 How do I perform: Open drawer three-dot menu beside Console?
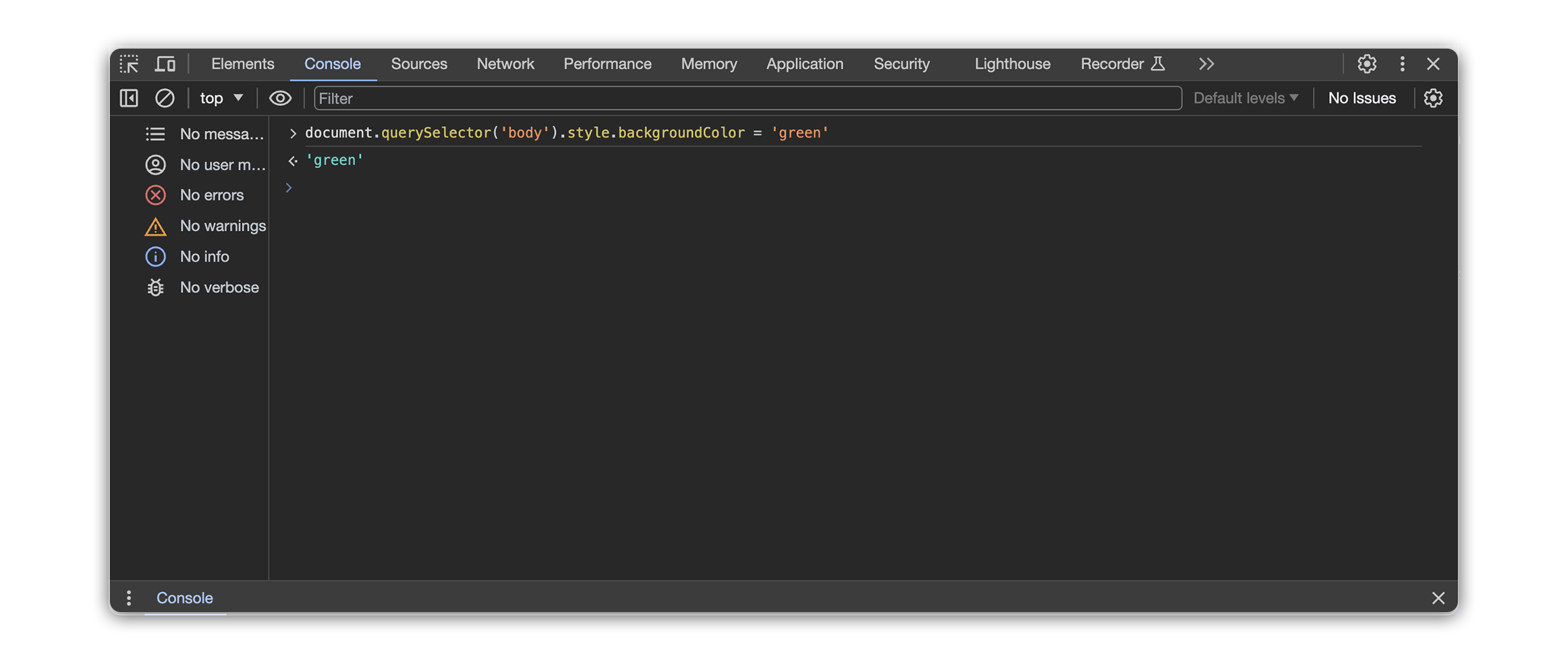pos(129,598)
